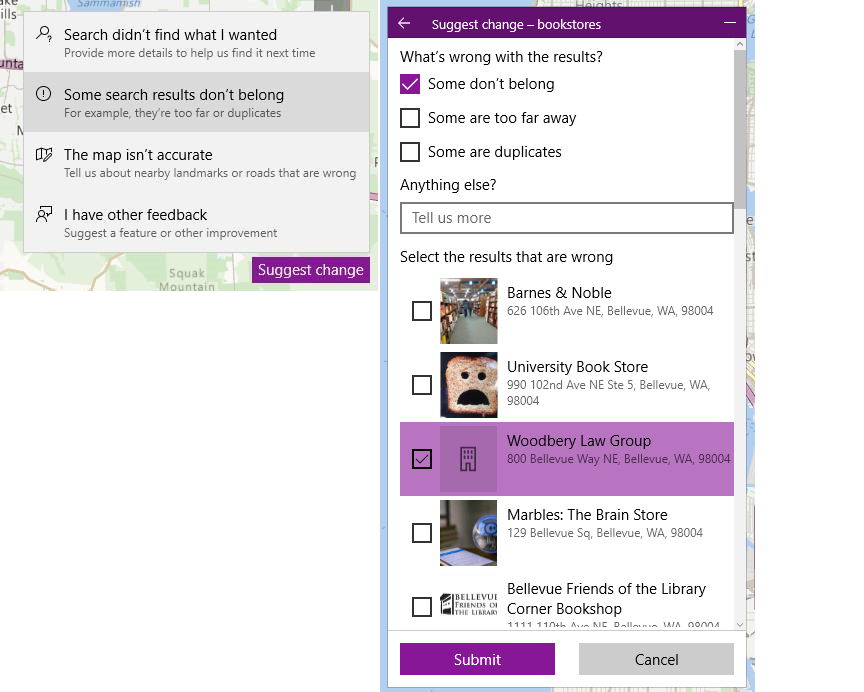Select 'Some search results don't belong' option

click(x=197, y=102)
